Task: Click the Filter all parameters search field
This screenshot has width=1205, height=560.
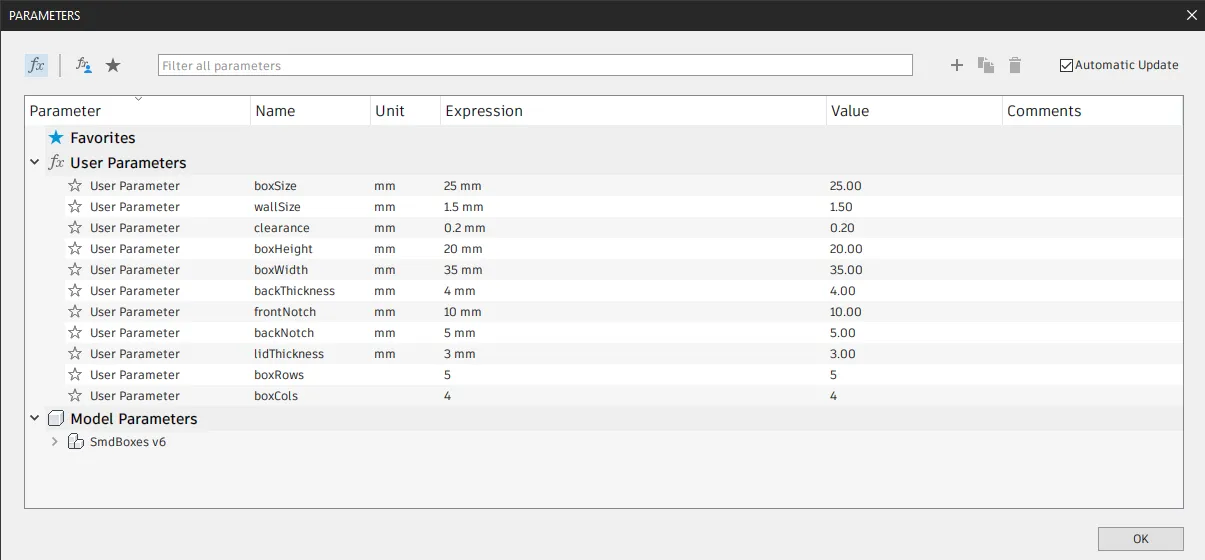Action: tap(535, 65)
